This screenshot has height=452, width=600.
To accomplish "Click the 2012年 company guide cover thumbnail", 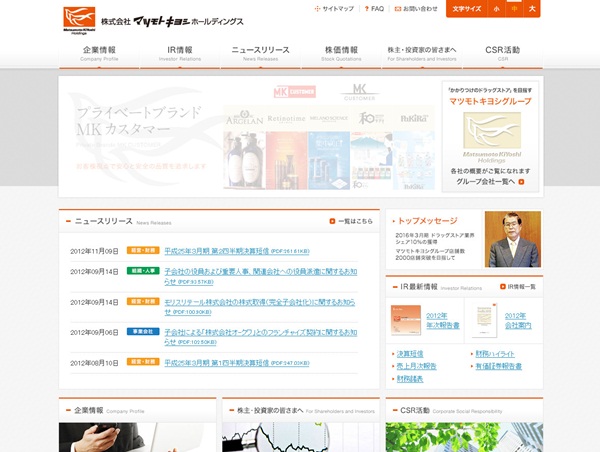I will pos(484,320).
